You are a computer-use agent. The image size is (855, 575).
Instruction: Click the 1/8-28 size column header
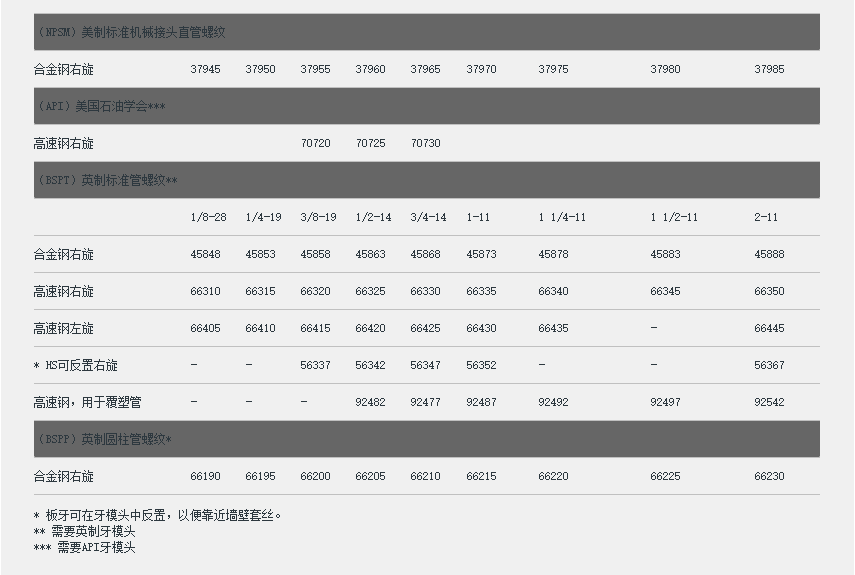pos(208,217)
